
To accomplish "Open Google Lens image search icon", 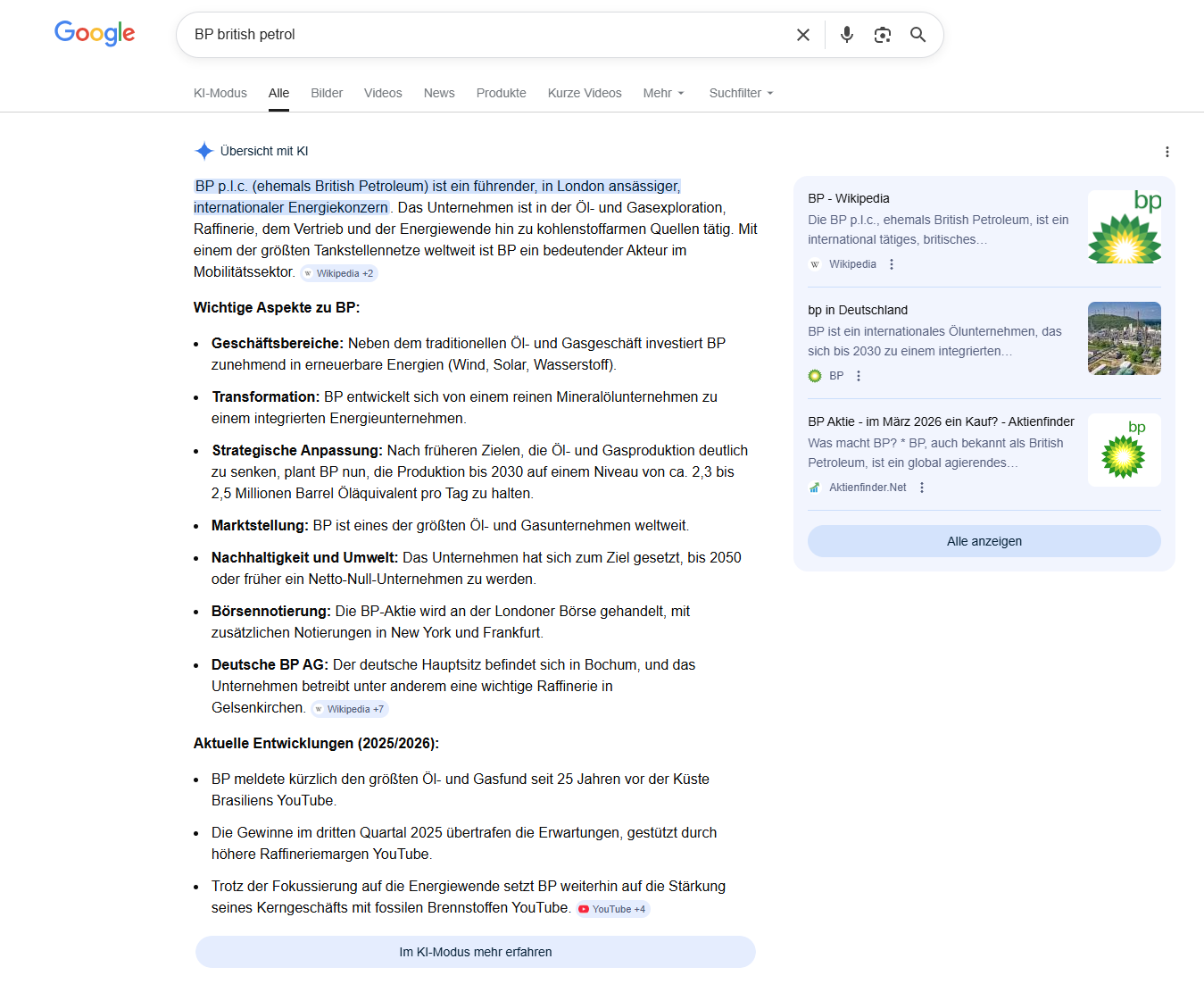I will tap(882, 35).
